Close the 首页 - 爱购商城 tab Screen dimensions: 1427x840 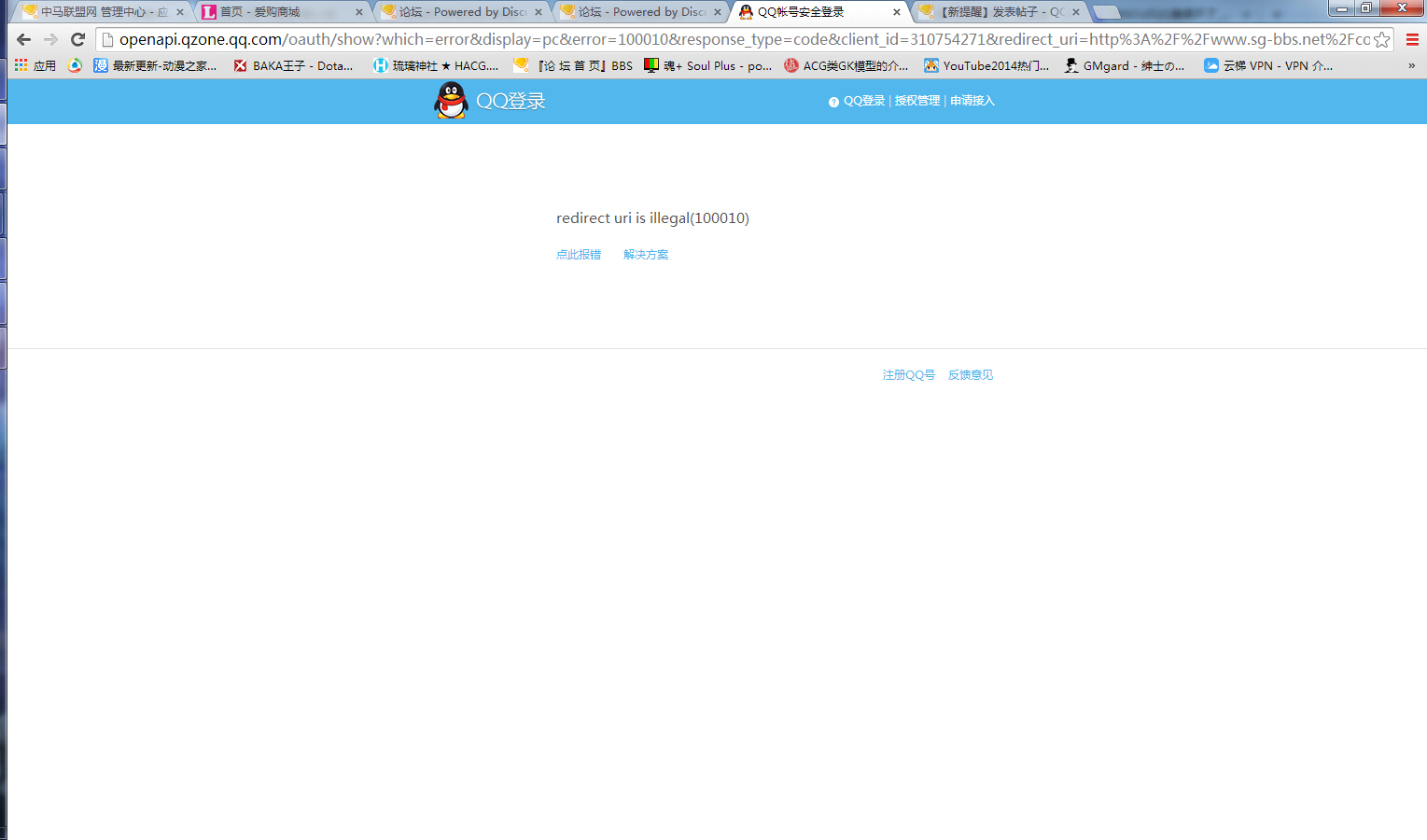tap(359, 12)
